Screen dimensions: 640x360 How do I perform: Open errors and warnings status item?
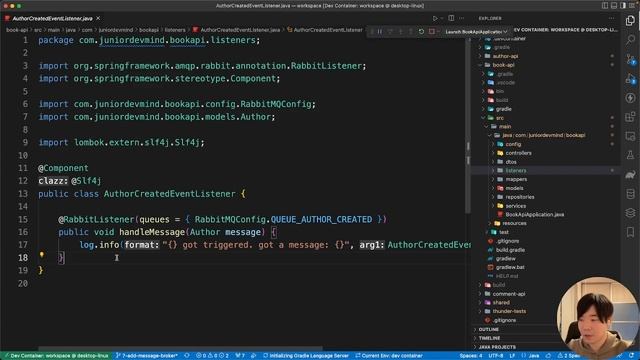[x=212, y=356]
